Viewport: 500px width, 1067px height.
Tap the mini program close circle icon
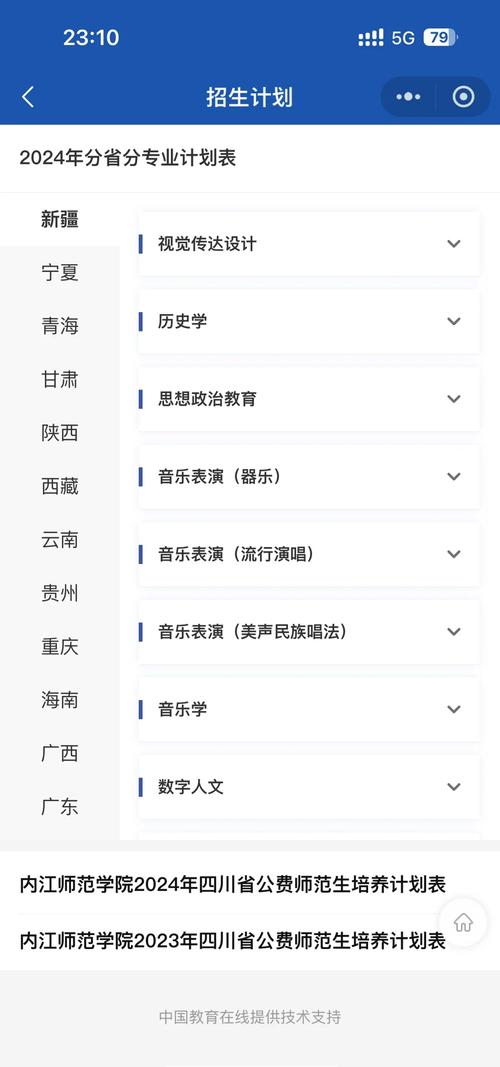pos(463,97)
